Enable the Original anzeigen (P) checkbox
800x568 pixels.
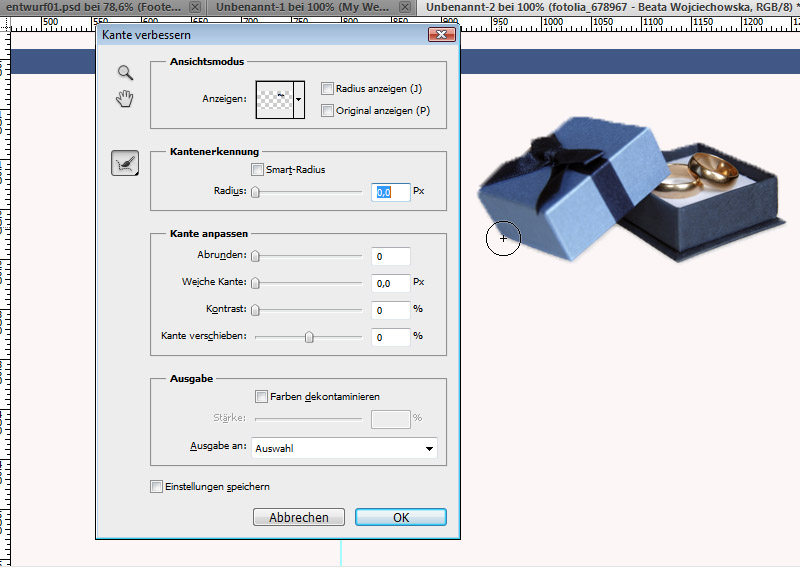click(x=327, y=111)
